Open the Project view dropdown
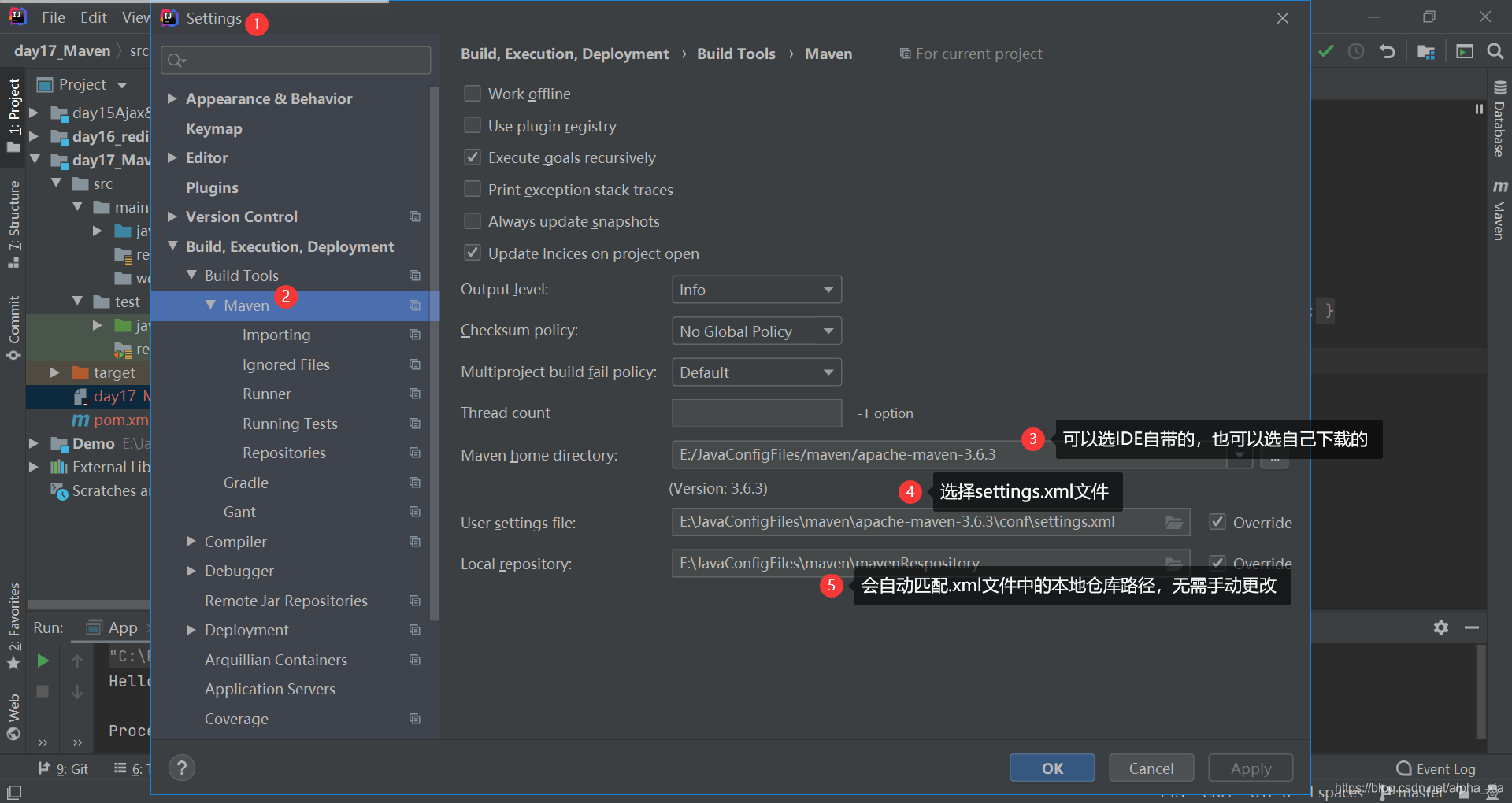1512x803 pixels. tap(122, 84)
